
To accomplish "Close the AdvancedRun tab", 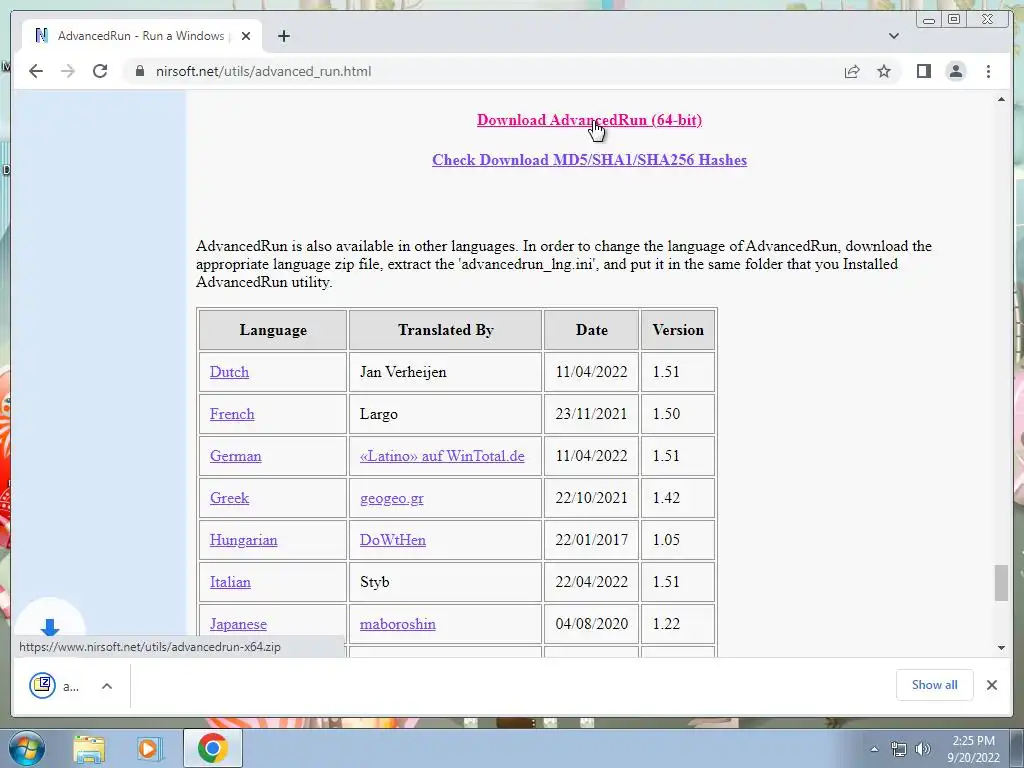I will coord(246,36).
